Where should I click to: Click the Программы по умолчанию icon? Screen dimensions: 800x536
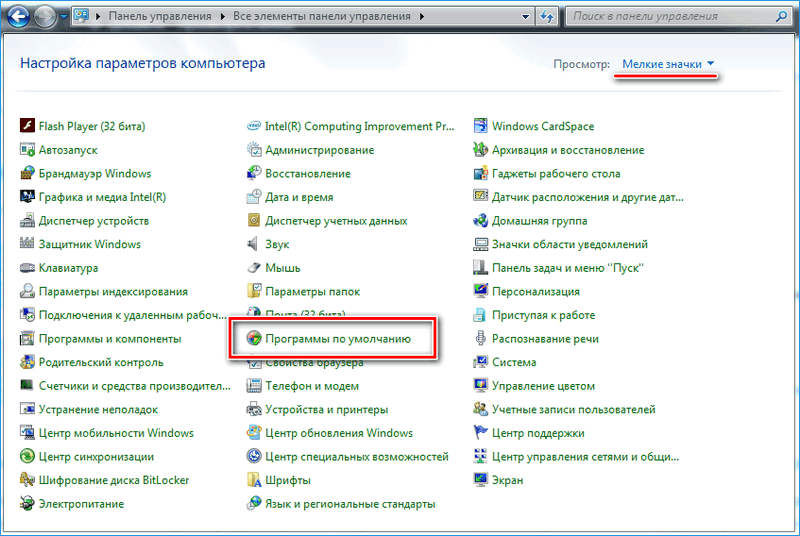pyautogui.click(x=254, y=339)
